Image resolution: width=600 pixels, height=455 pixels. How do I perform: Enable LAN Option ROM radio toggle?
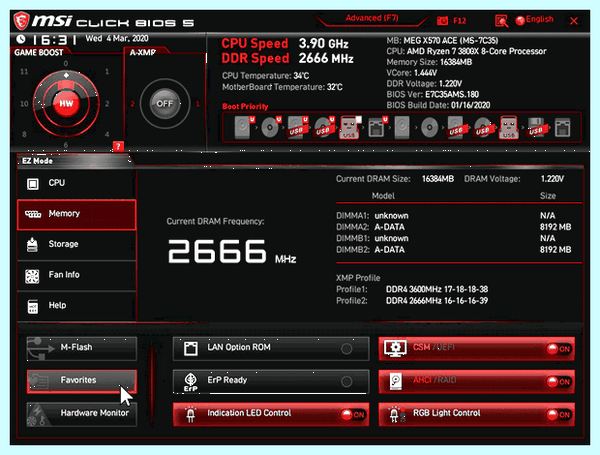tap(347, 349)
